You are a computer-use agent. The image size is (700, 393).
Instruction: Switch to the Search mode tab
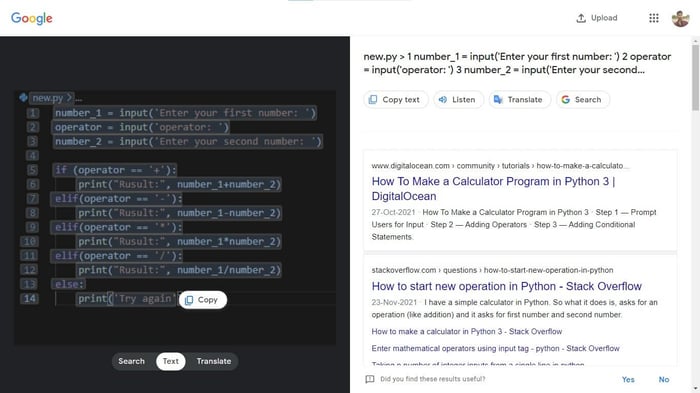(131, 361)
